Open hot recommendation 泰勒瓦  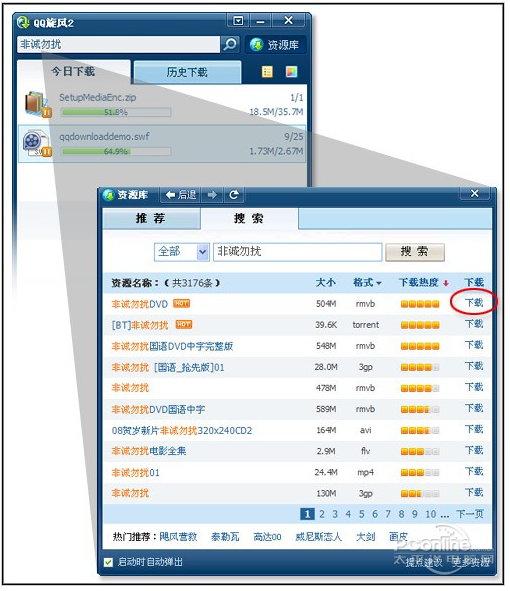tap(225, 537)
